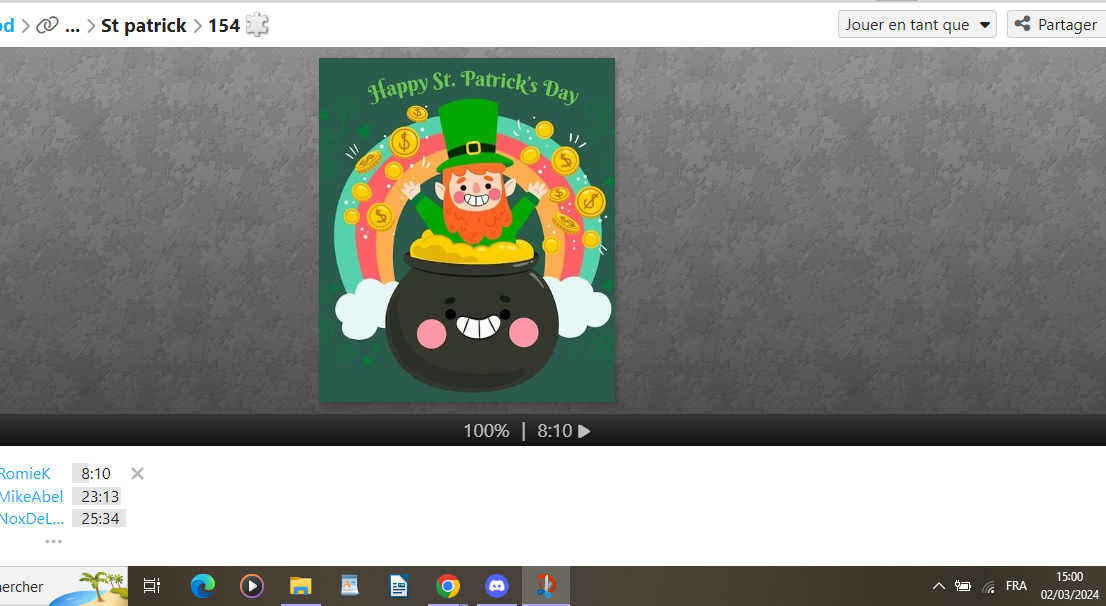Open the link icon in the breadcrumb
1106x606 pixels.
pos(47,25)
